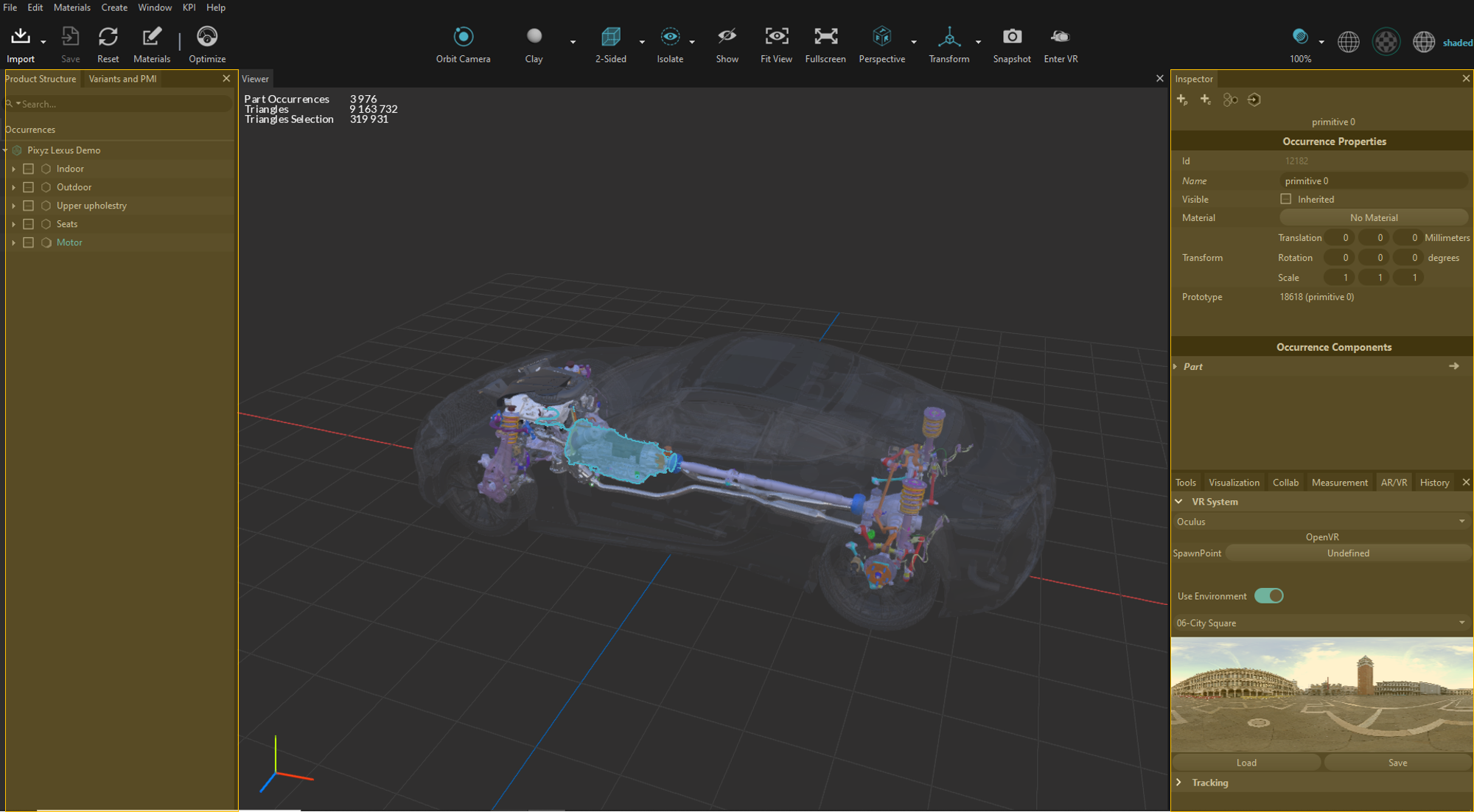
Task: Click the Isolate eye icon
Action: (670, 37)
